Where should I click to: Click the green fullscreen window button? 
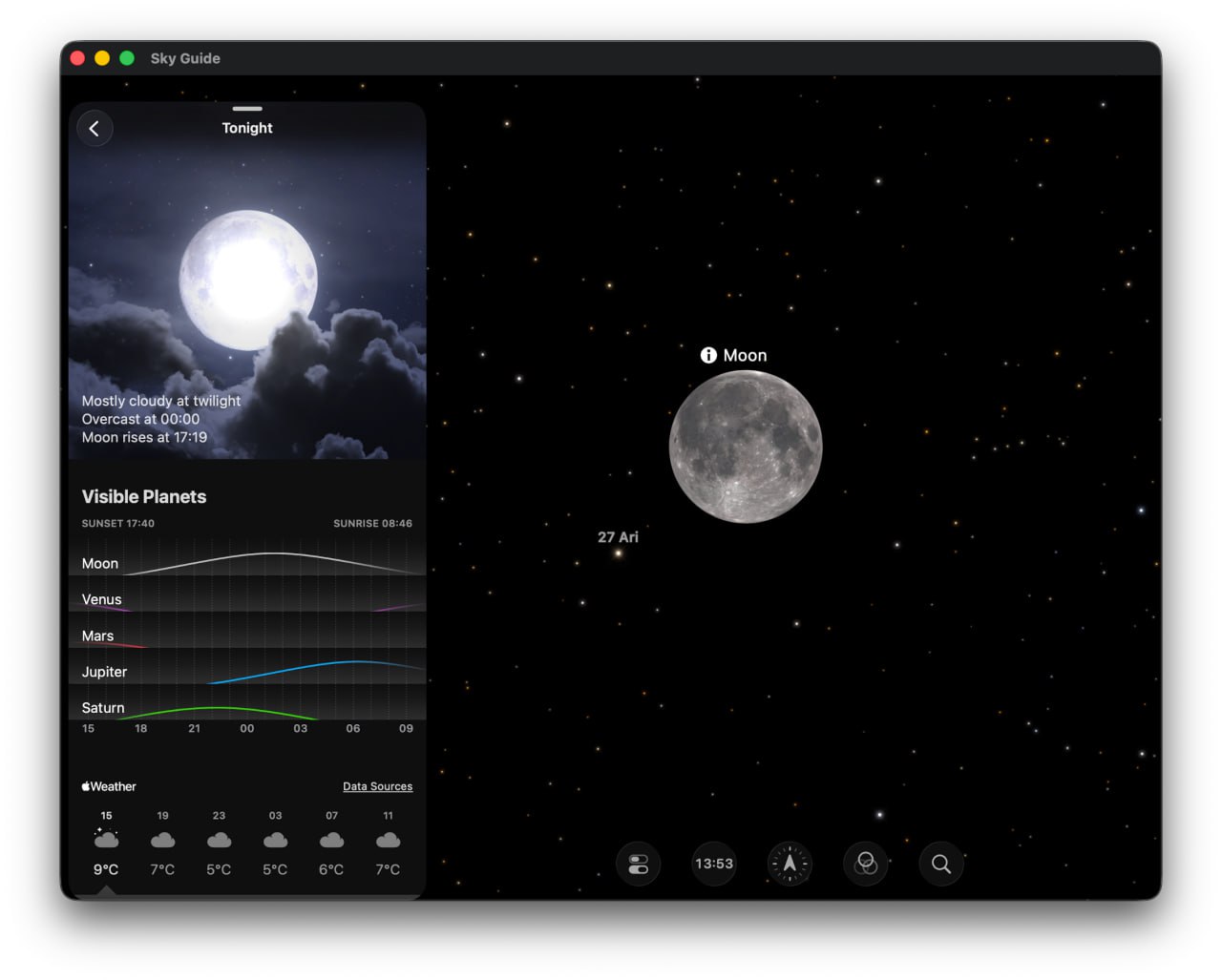coord(127,58)
